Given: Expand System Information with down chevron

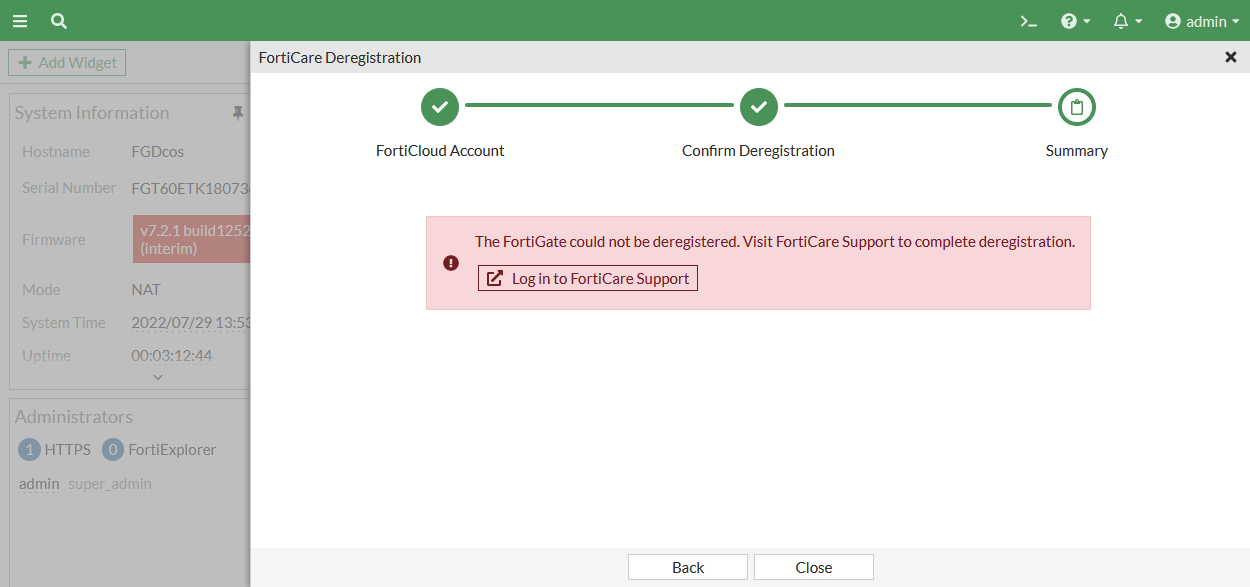Looking at the screenshot, I should point(158,377).
